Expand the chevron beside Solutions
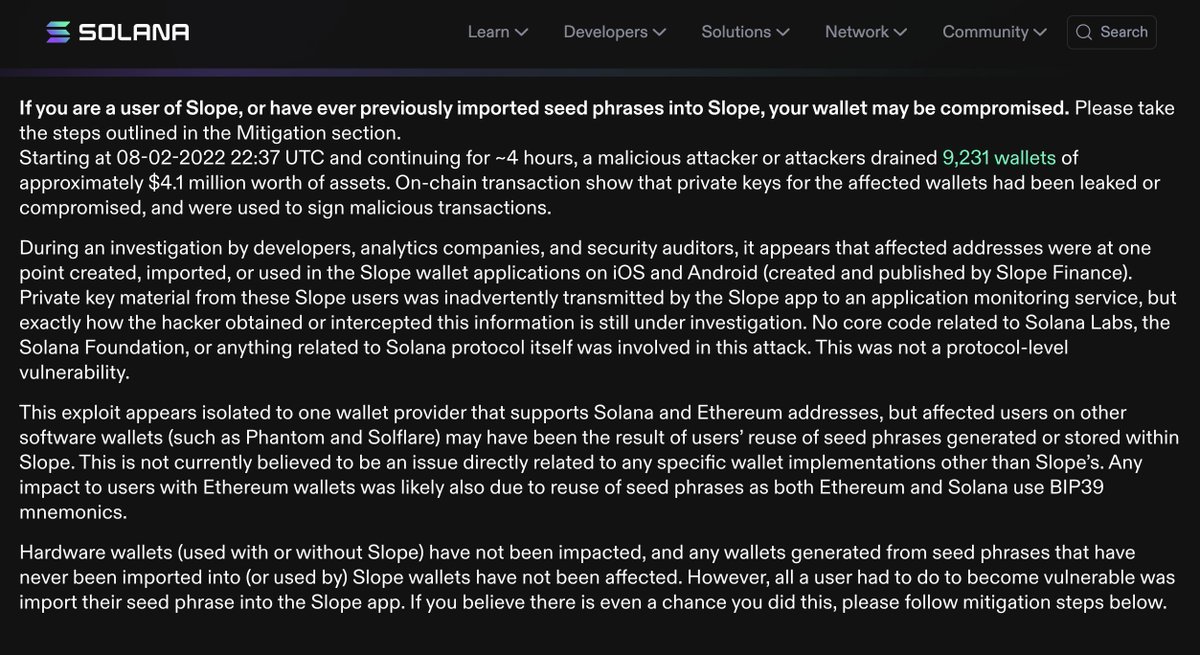1200x655 pixels. coord(783,32)
